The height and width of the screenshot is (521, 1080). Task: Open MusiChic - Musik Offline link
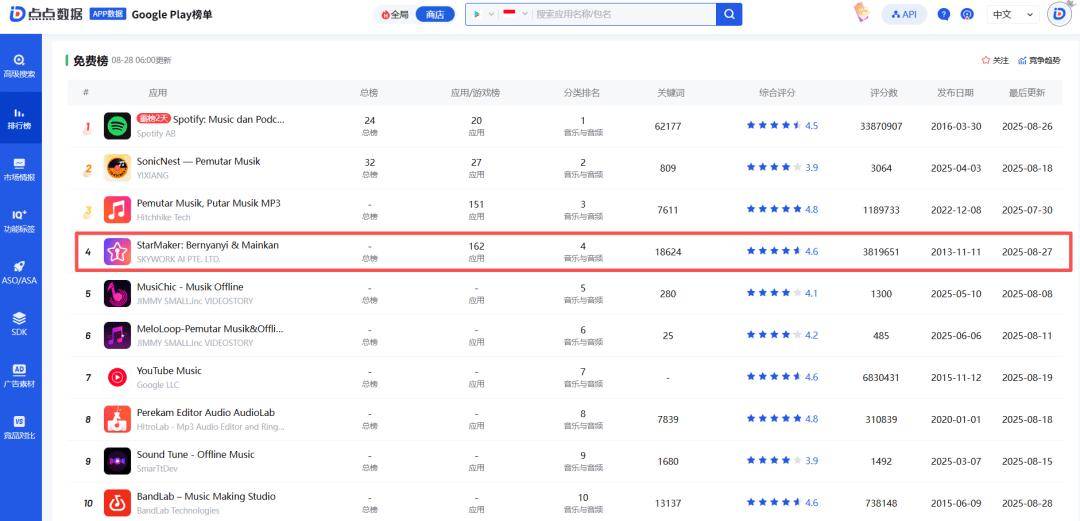pos(189,287)
